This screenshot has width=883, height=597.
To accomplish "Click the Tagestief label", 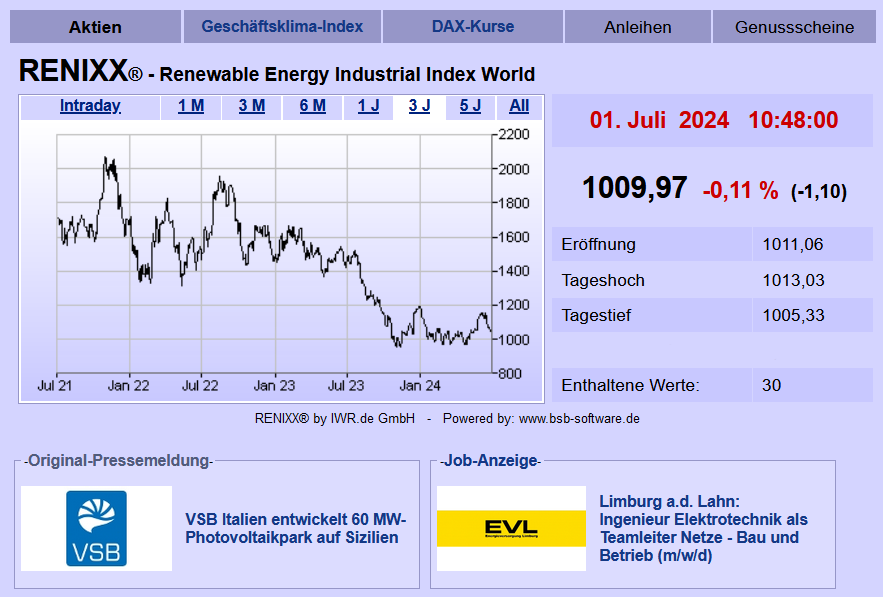I will coord(596,315).
